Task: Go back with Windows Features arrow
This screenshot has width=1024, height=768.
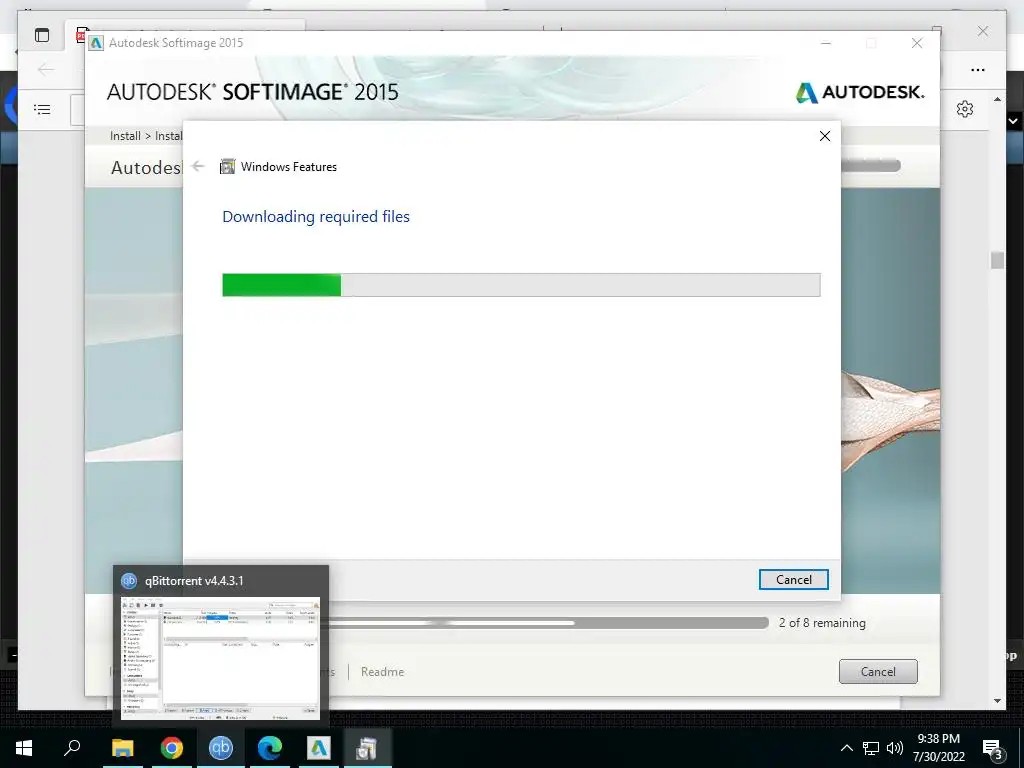Action: (198, 167)
